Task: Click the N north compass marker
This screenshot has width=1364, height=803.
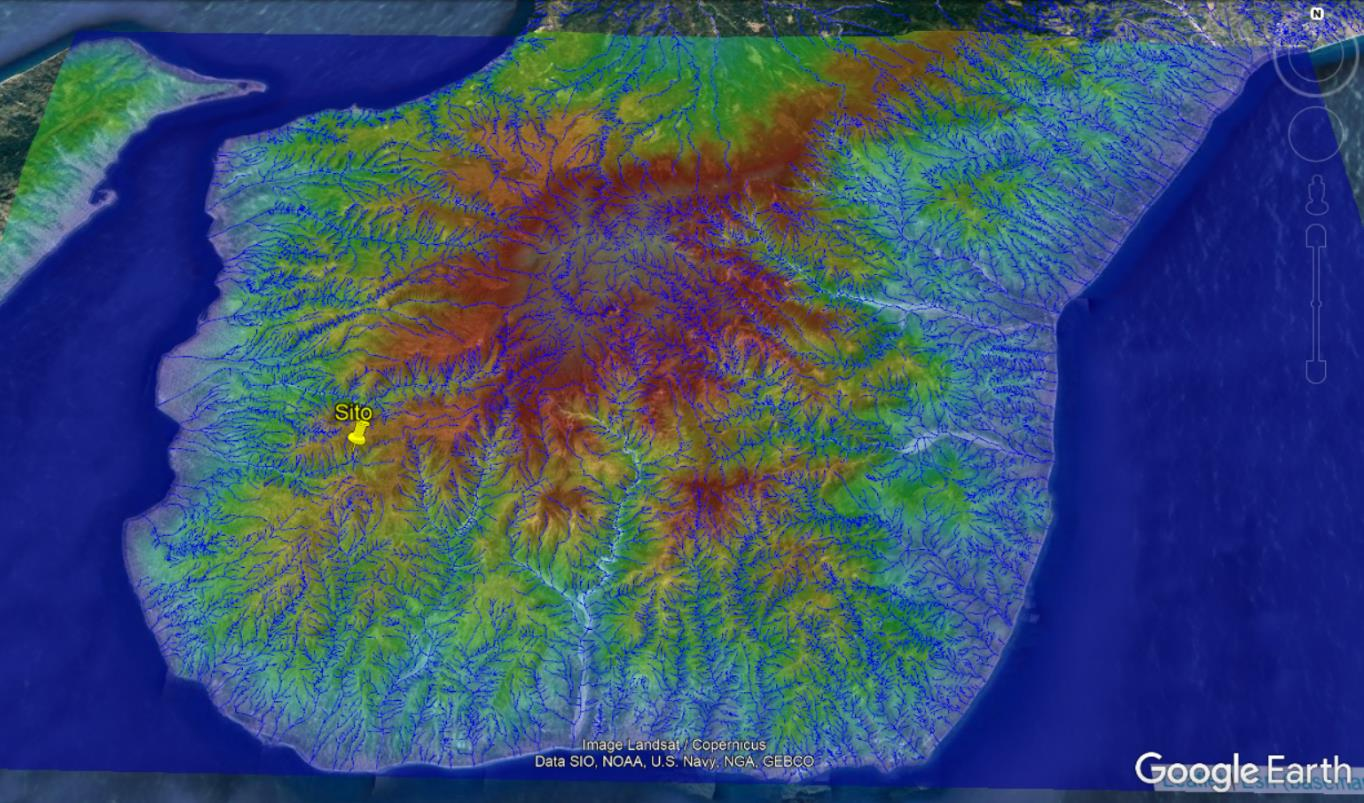Action: point(1317,14)
